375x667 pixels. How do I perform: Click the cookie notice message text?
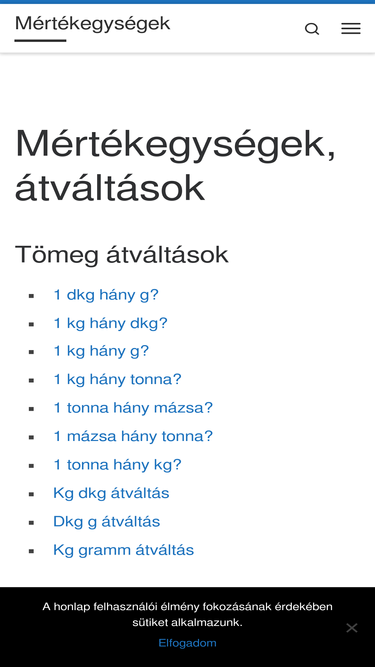188,614
